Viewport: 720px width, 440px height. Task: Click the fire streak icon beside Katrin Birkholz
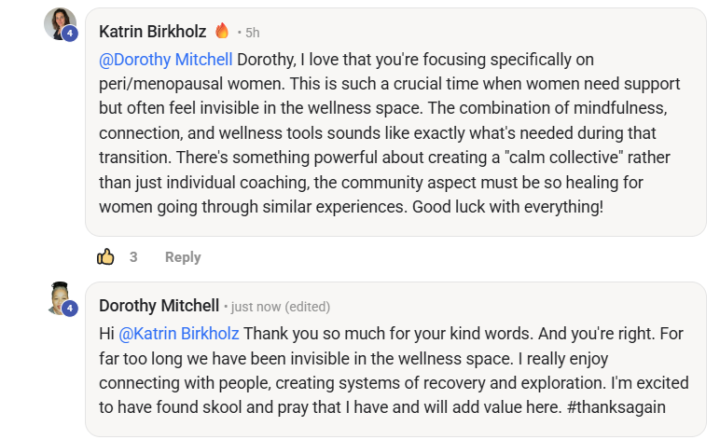point(222,31)
